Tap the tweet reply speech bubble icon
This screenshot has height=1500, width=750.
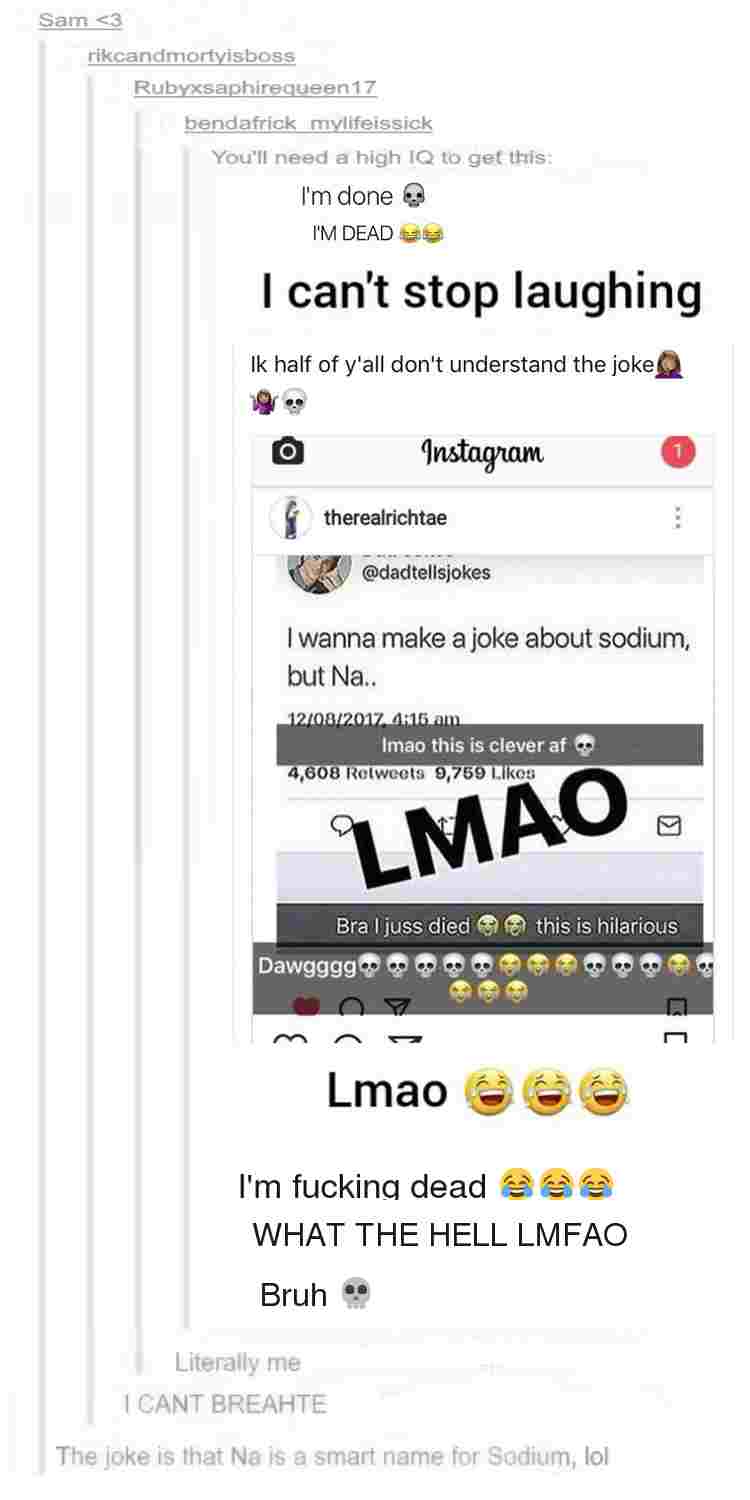(342, 826)
